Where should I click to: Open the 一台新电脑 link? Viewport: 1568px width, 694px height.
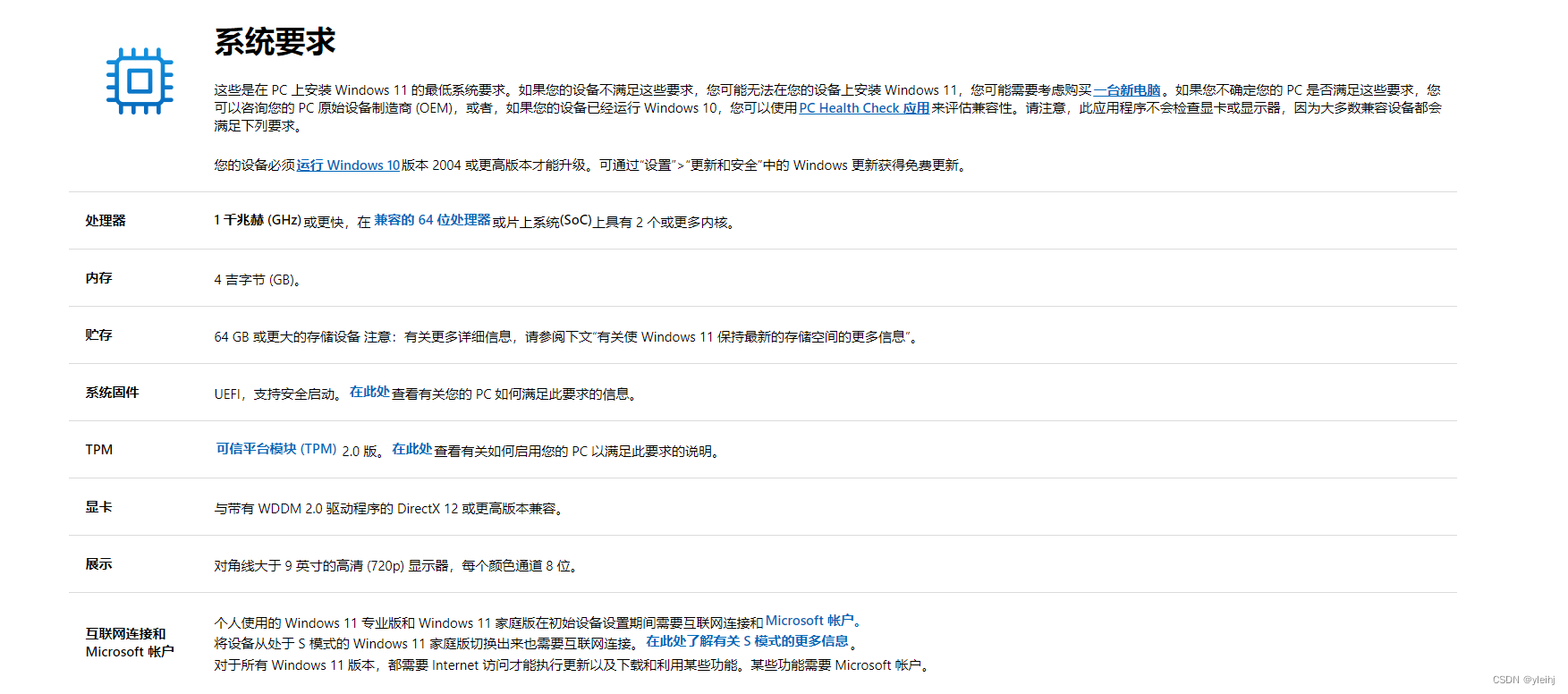click(1127, 90)
